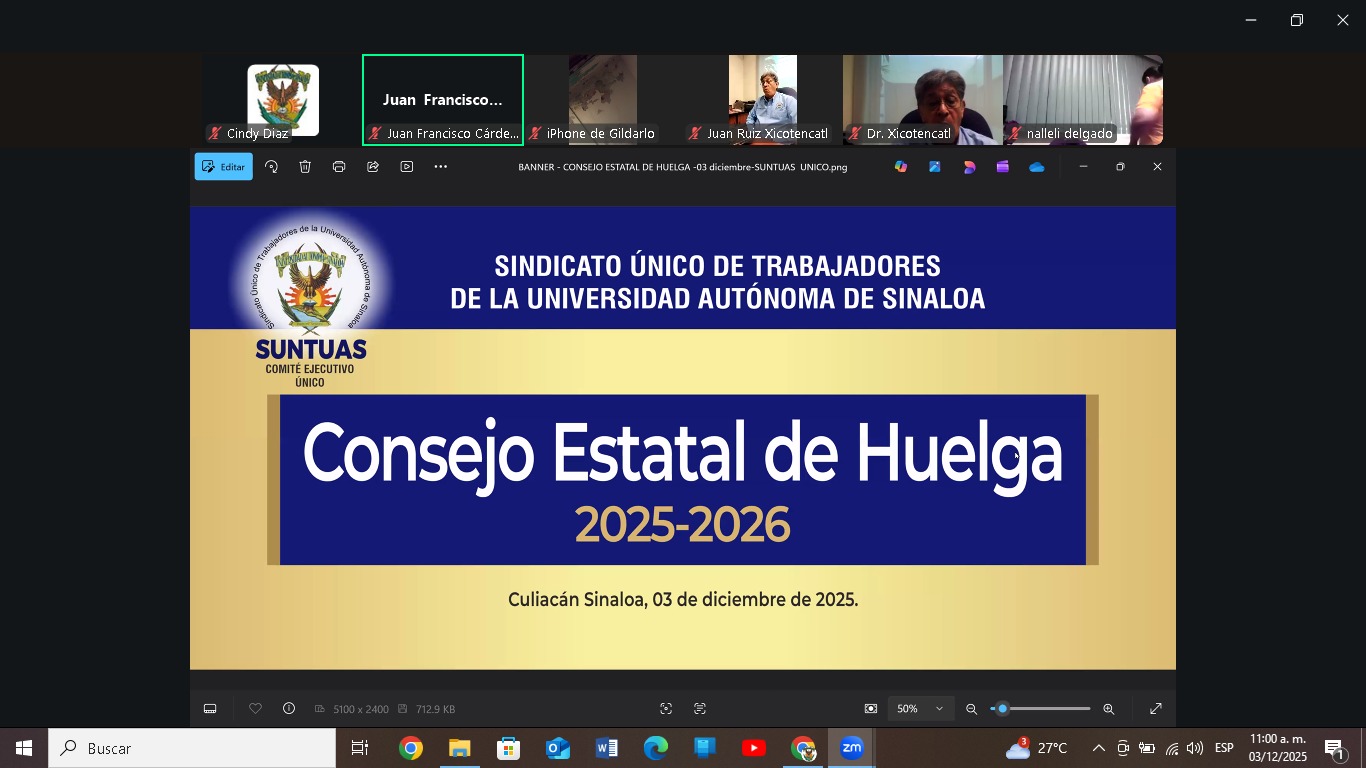Open Windows Task View from the taskbar
This screenshot has height=768, width=1366.
360,748
